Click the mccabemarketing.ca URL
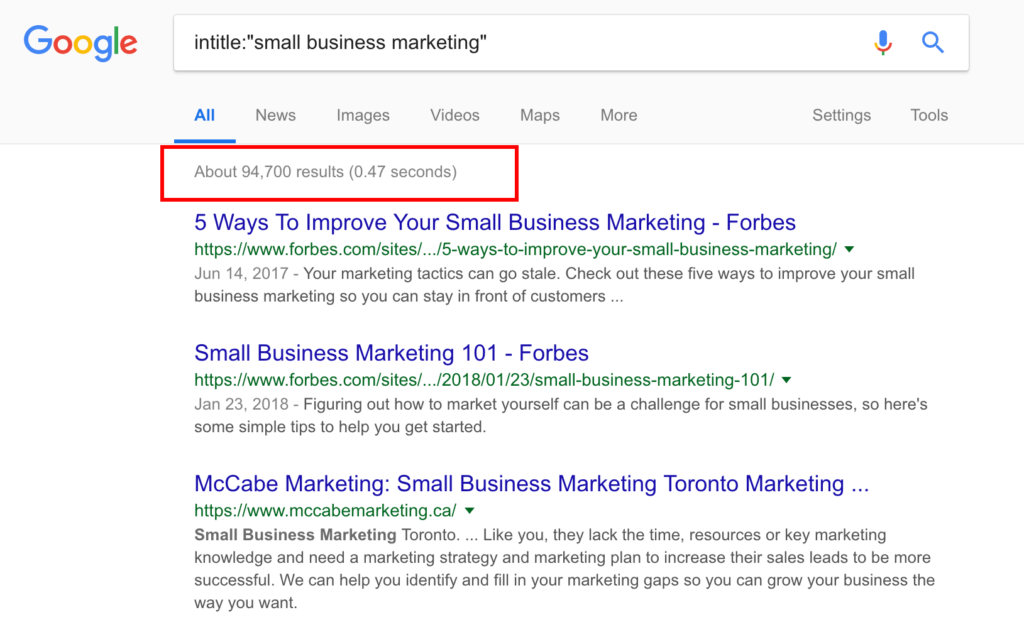 325,511
